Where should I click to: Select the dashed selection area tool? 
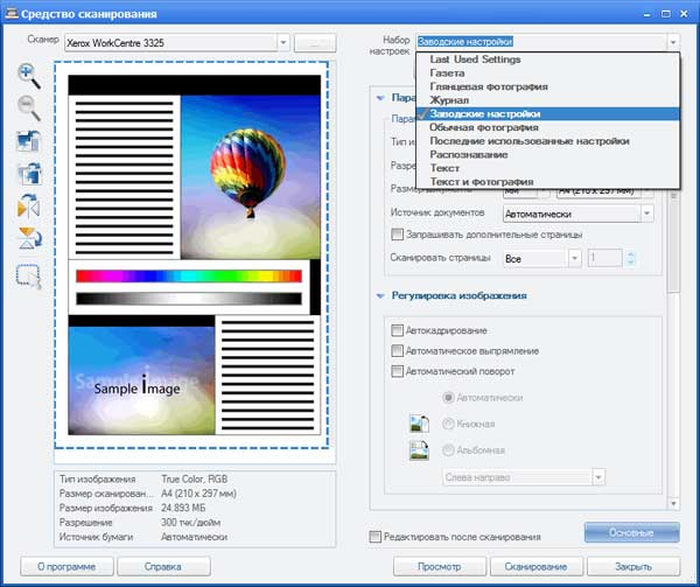29,276
